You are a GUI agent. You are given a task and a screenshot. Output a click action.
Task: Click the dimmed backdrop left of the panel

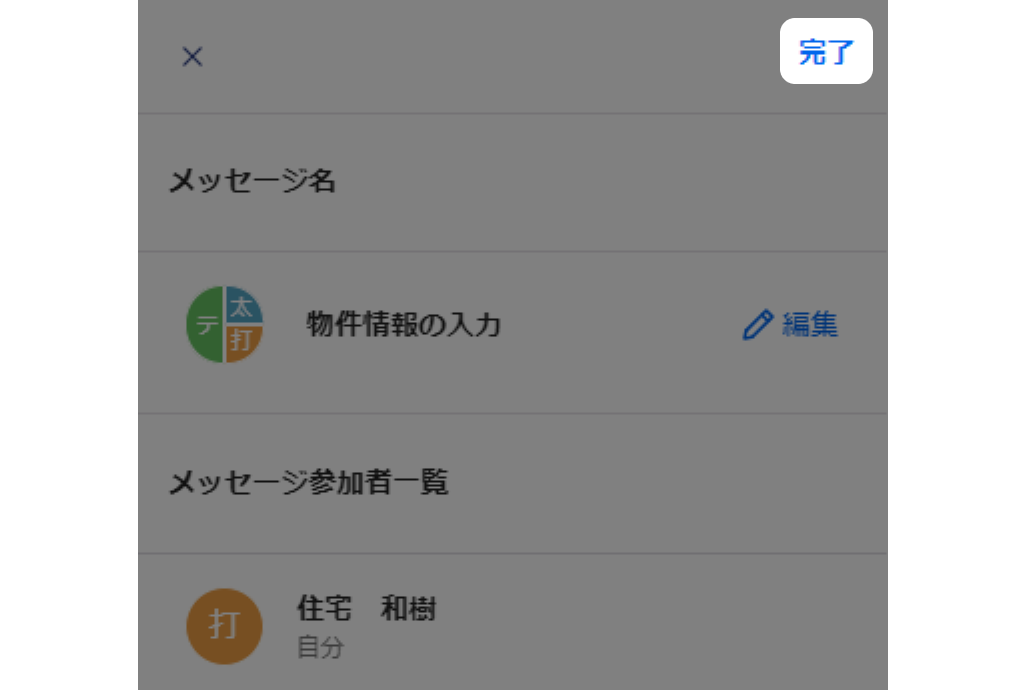tap(68, 345)
